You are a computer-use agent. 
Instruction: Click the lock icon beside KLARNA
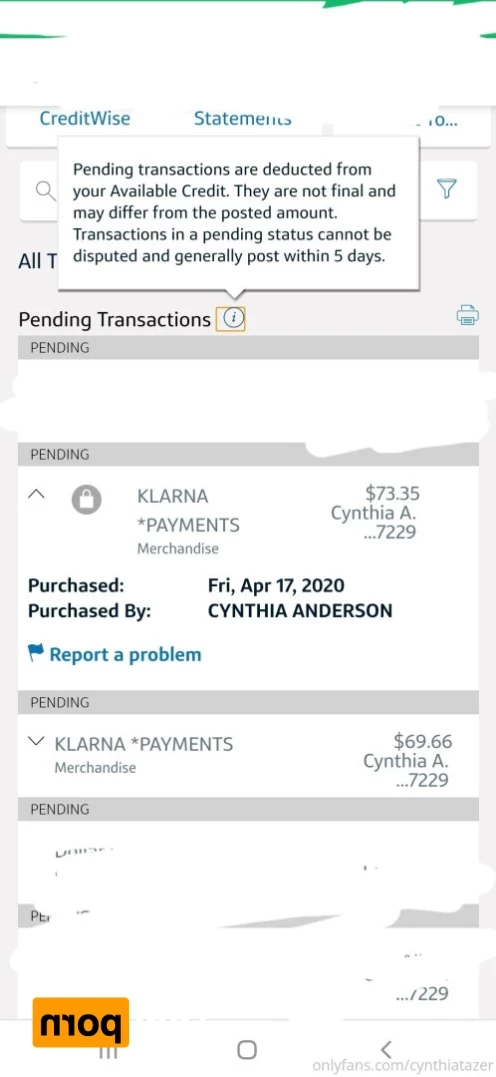87,499
